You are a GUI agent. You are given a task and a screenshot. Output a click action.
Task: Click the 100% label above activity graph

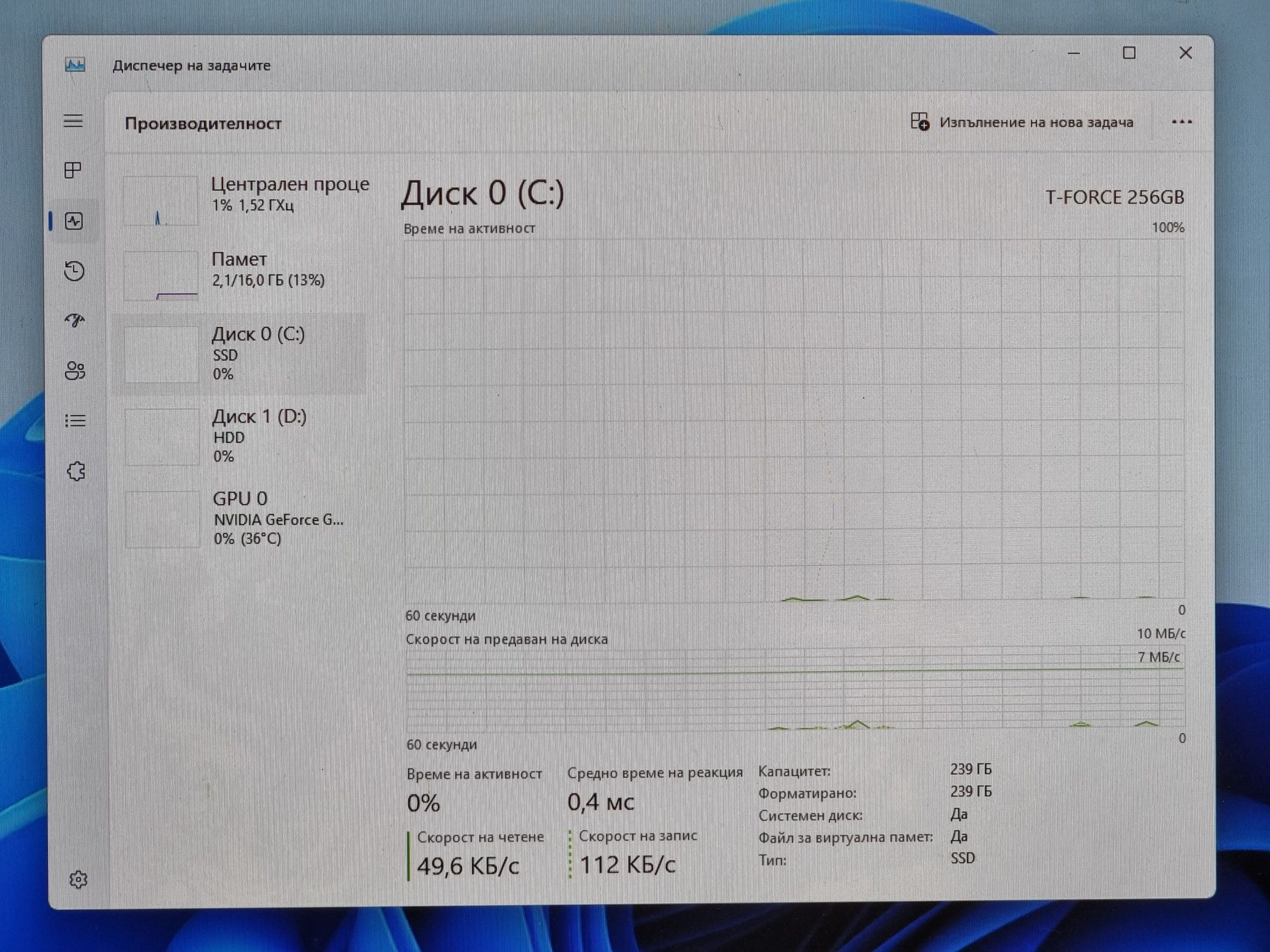[1168, 228]
